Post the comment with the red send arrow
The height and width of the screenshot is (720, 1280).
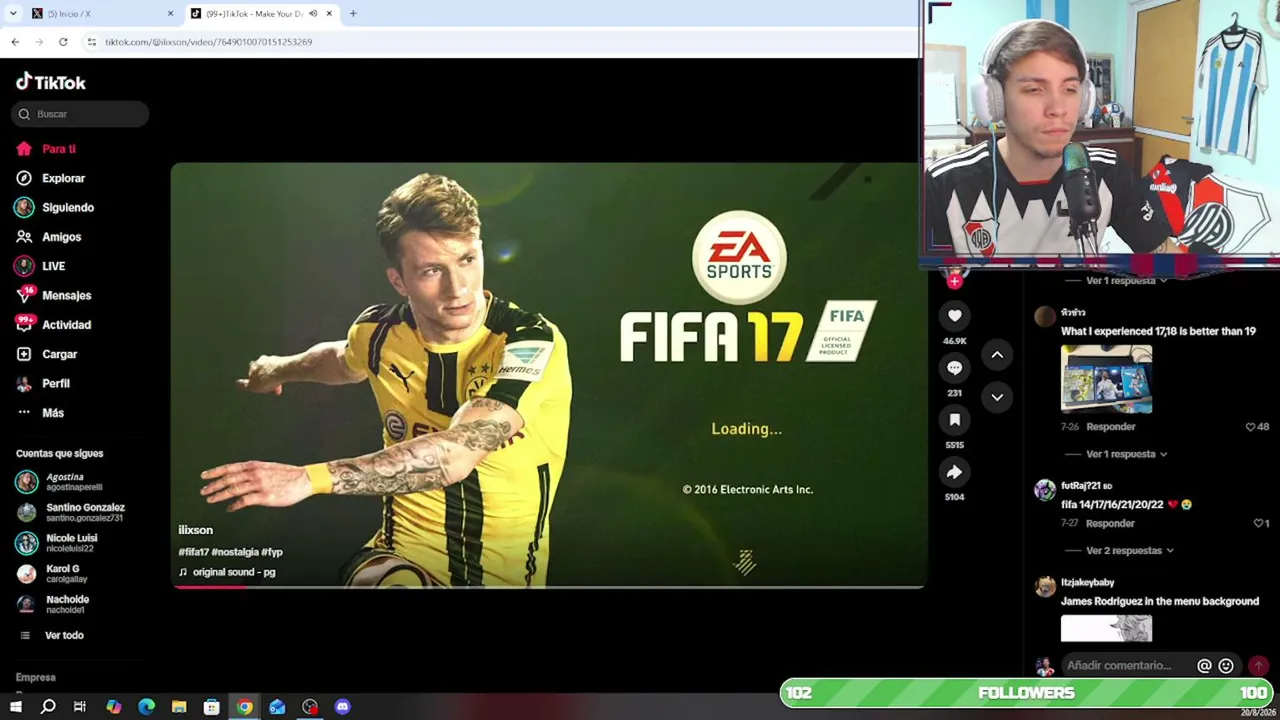[x=1258, y=666]
